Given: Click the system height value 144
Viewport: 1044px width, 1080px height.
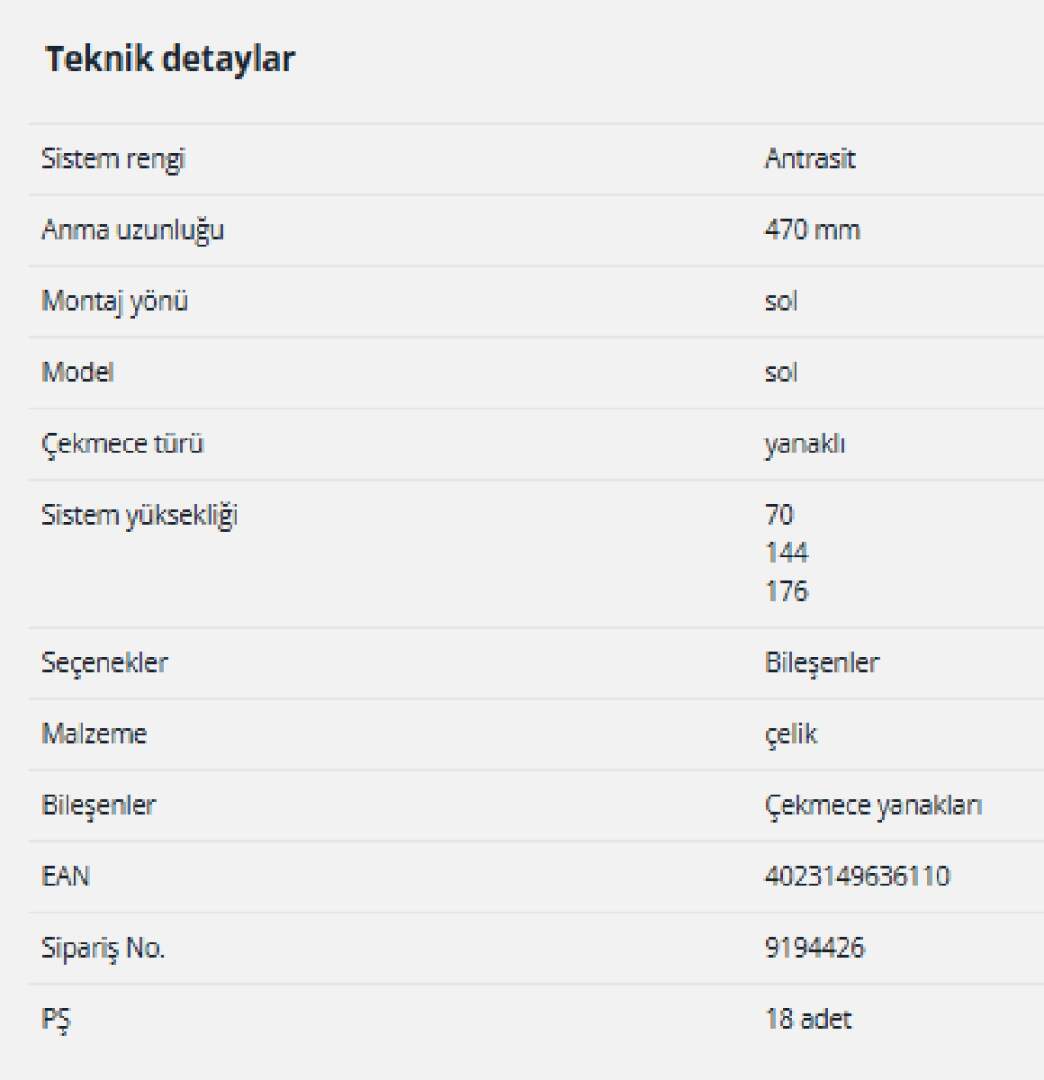Looking at the screenshot, I should coord(786,553).
